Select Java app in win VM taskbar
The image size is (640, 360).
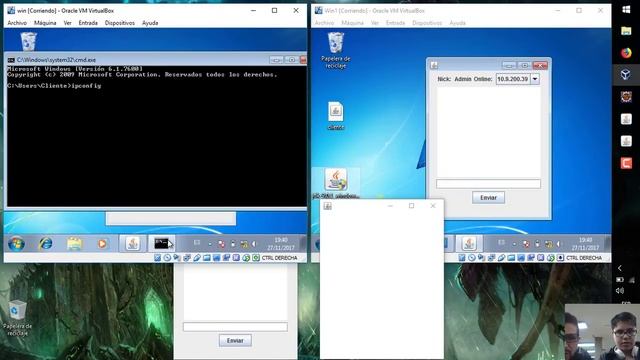tap(132, 244)
